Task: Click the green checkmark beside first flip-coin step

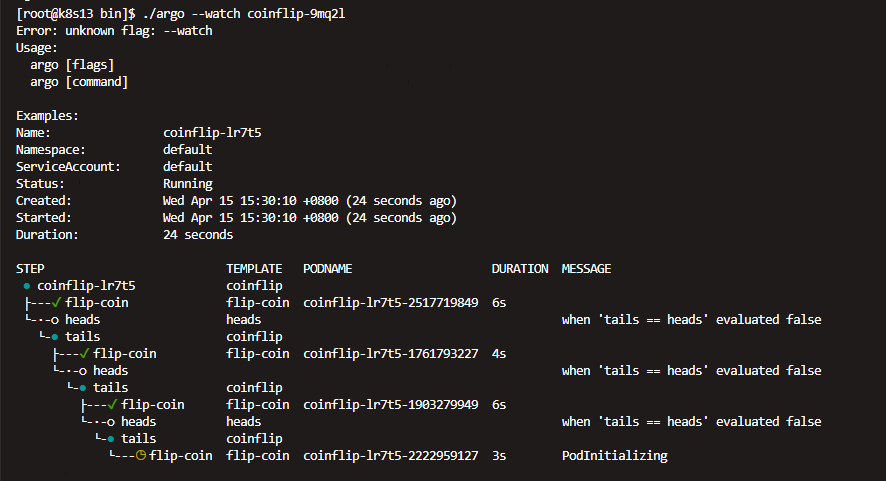Action: point(56,303)
